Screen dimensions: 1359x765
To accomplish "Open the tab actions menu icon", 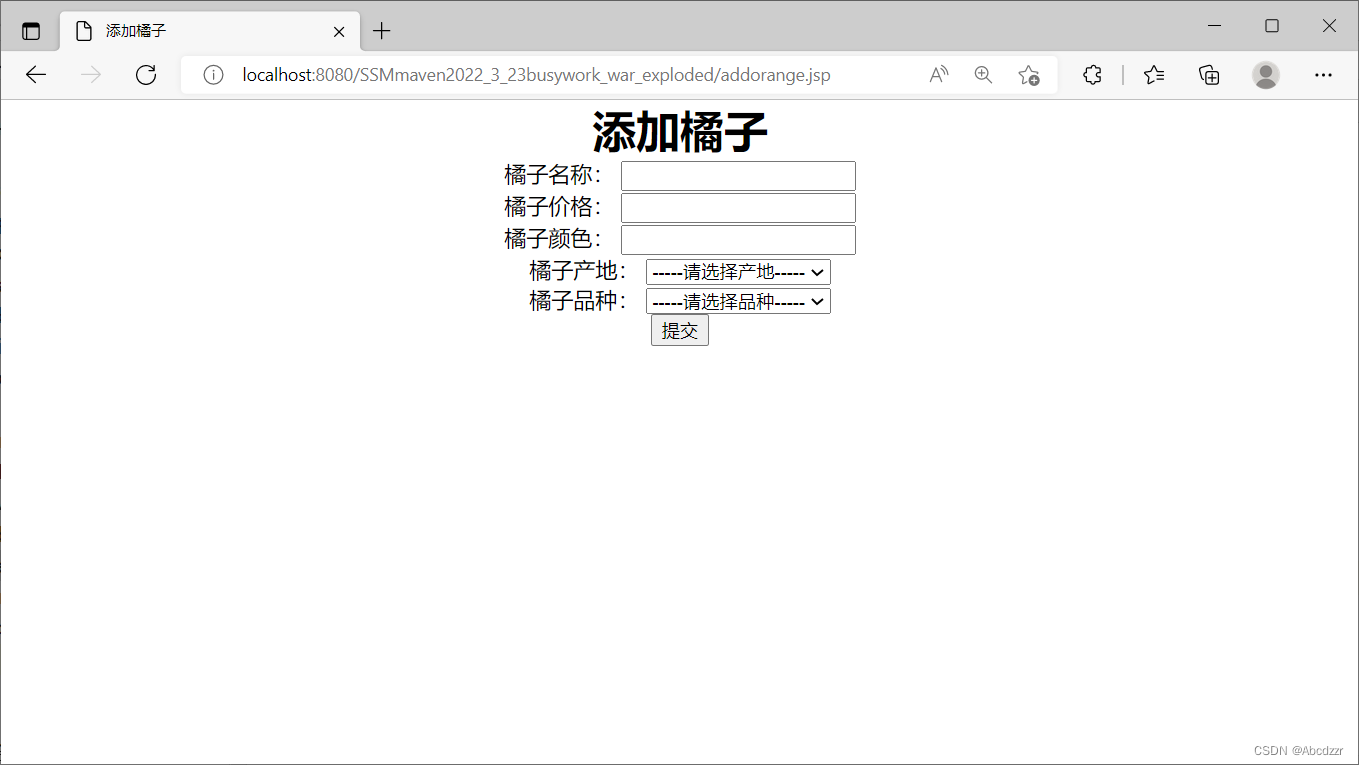I will click(31, 31).
